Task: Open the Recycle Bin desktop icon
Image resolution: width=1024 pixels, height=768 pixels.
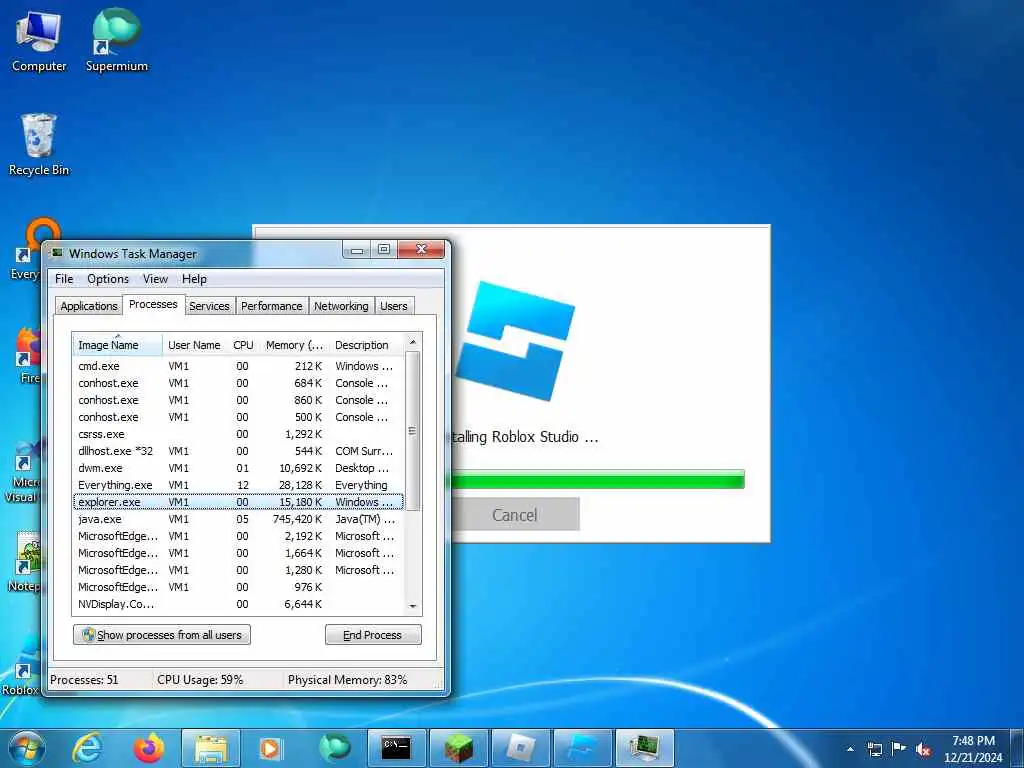Action: click(x=39, y=144)
